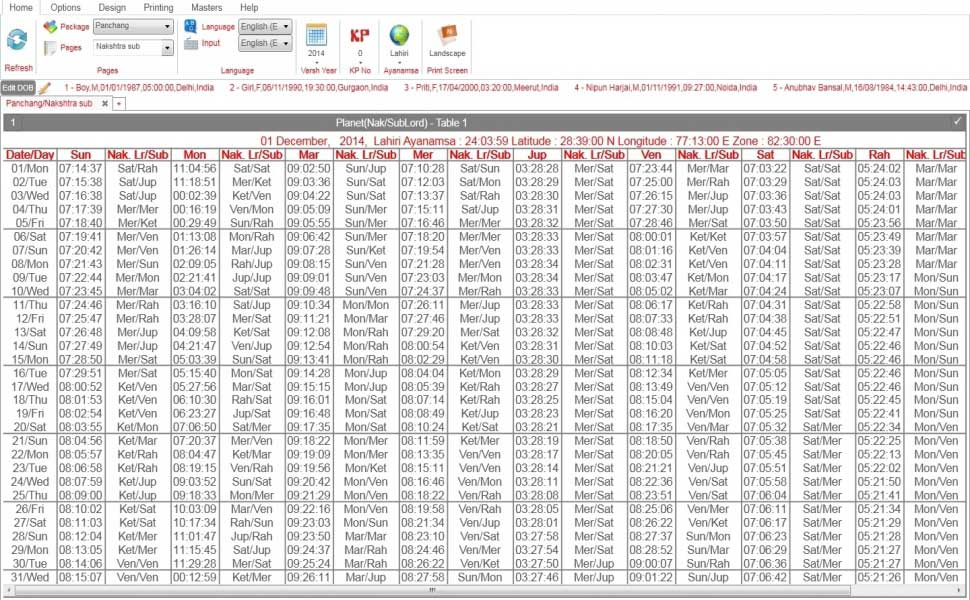Click the Mer column header
The image size is (970, 600).
pos(423,155)
